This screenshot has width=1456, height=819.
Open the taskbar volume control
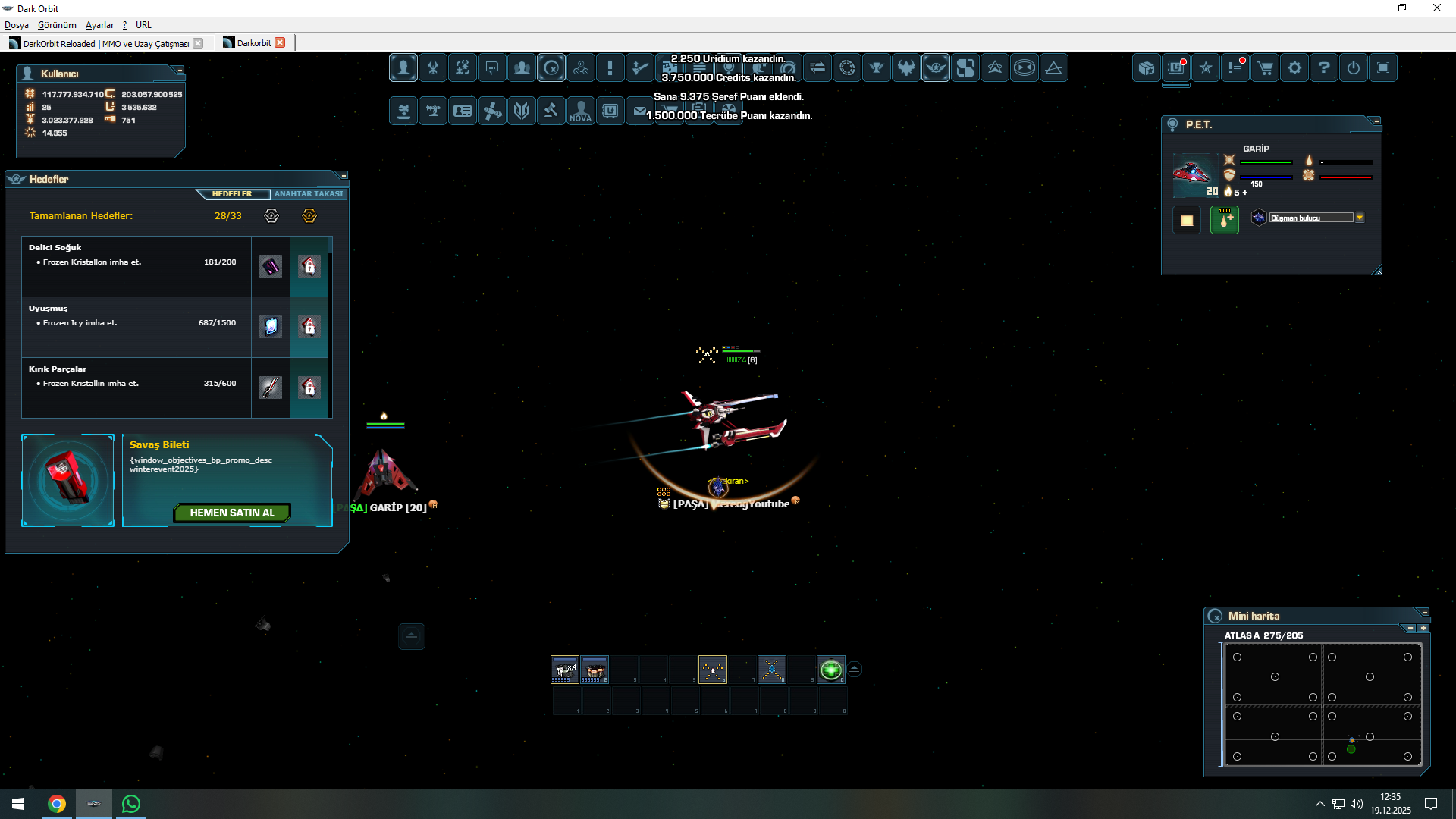(x=1357, y=804)
